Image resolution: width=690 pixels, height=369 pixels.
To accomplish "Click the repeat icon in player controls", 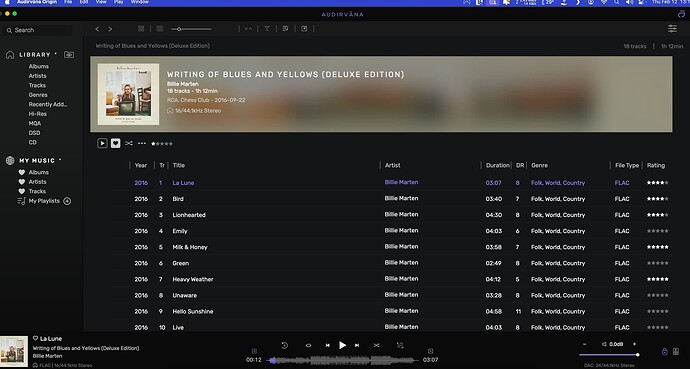I will (x=284, y=345).
